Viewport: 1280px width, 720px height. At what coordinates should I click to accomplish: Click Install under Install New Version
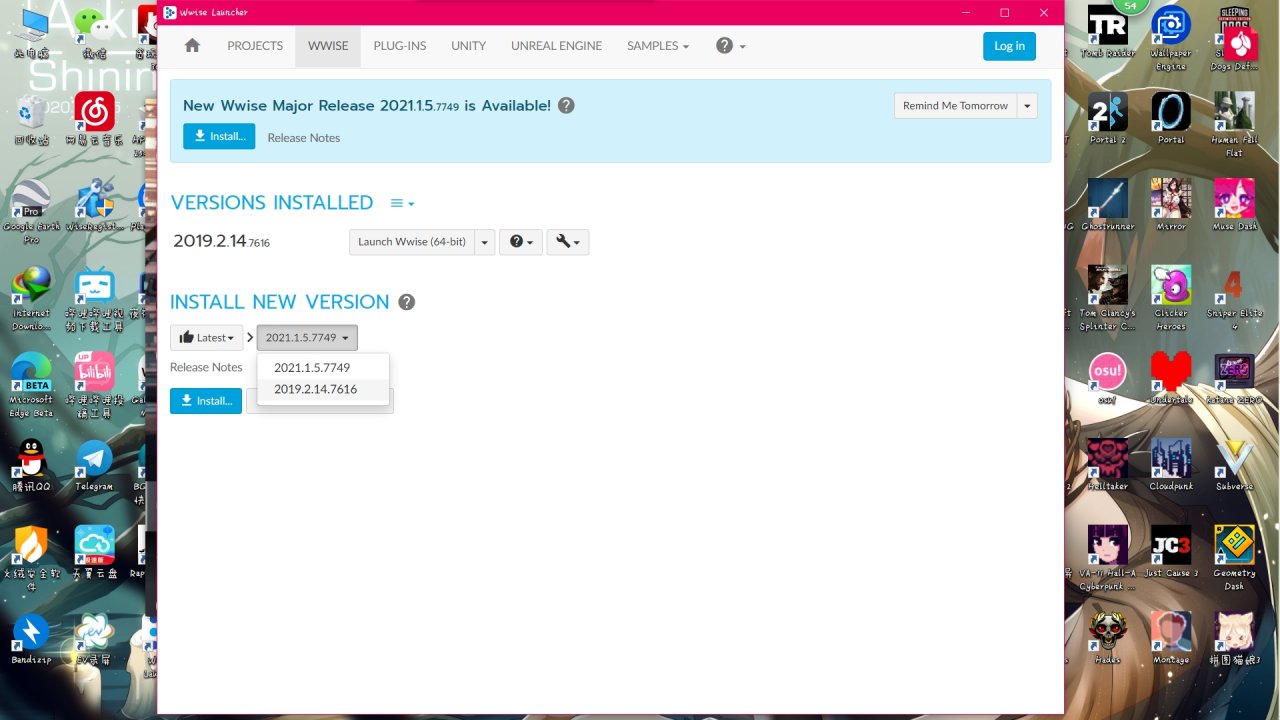[206, 401]
